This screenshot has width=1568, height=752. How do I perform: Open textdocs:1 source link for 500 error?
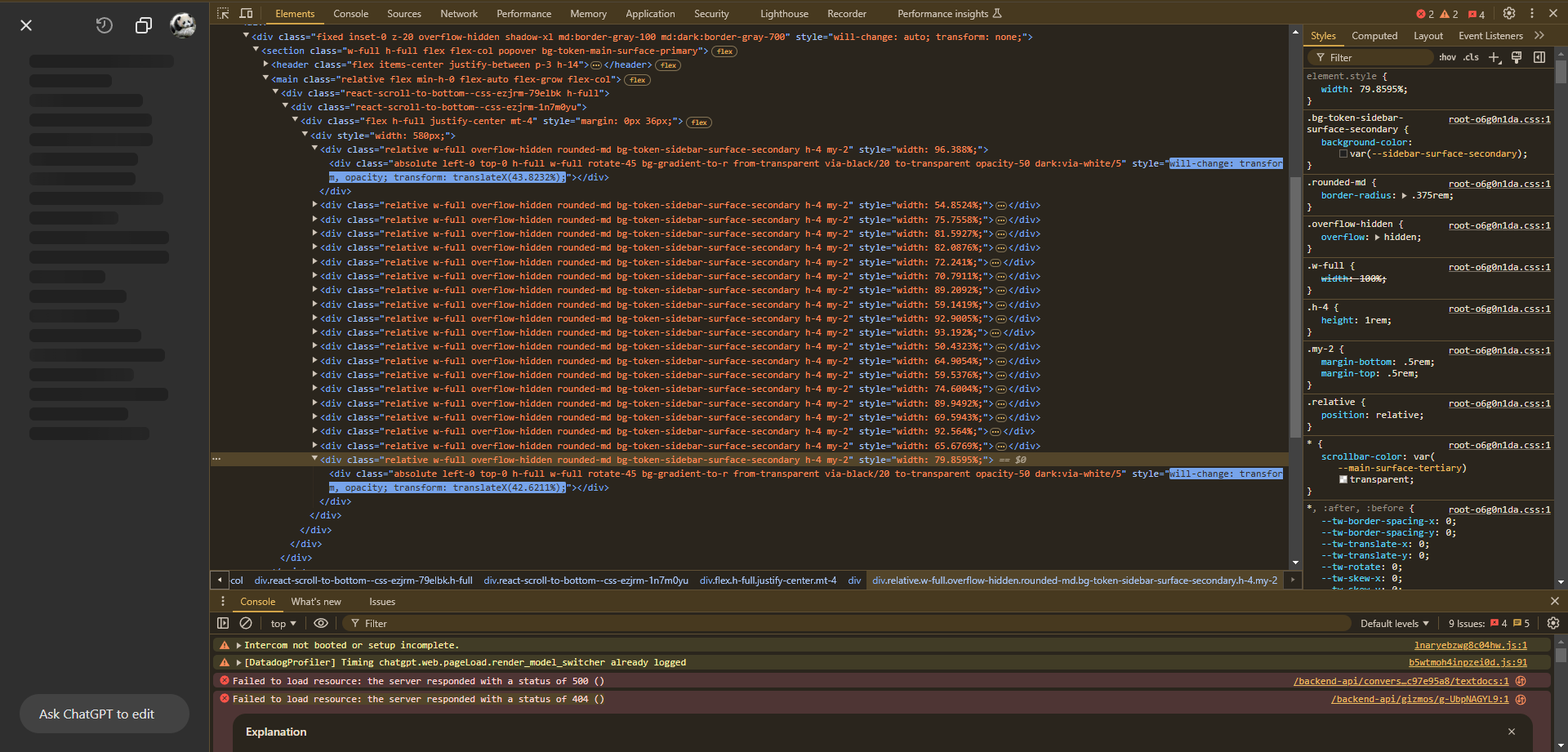1401,681
